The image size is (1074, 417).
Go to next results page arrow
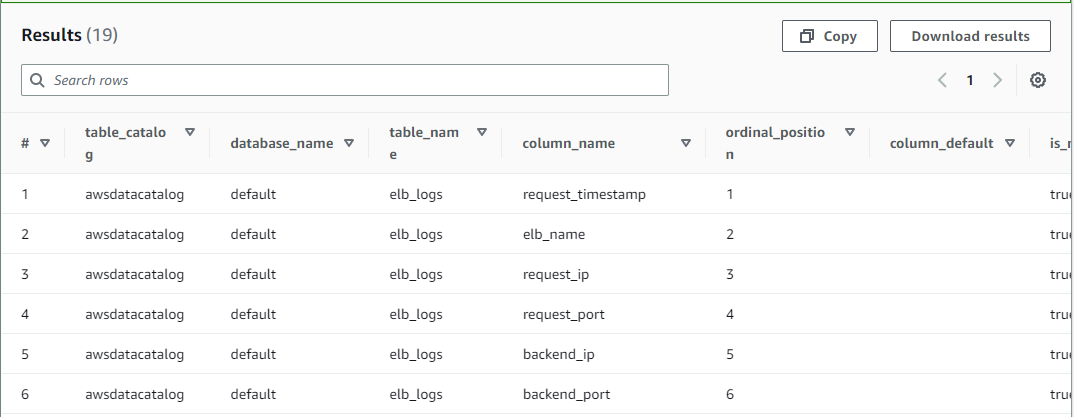997,80
